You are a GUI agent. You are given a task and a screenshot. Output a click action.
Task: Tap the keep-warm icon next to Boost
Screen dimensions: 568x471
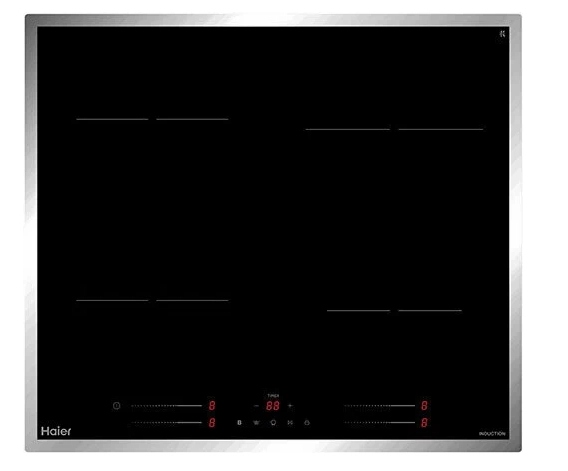coord(256,423)
